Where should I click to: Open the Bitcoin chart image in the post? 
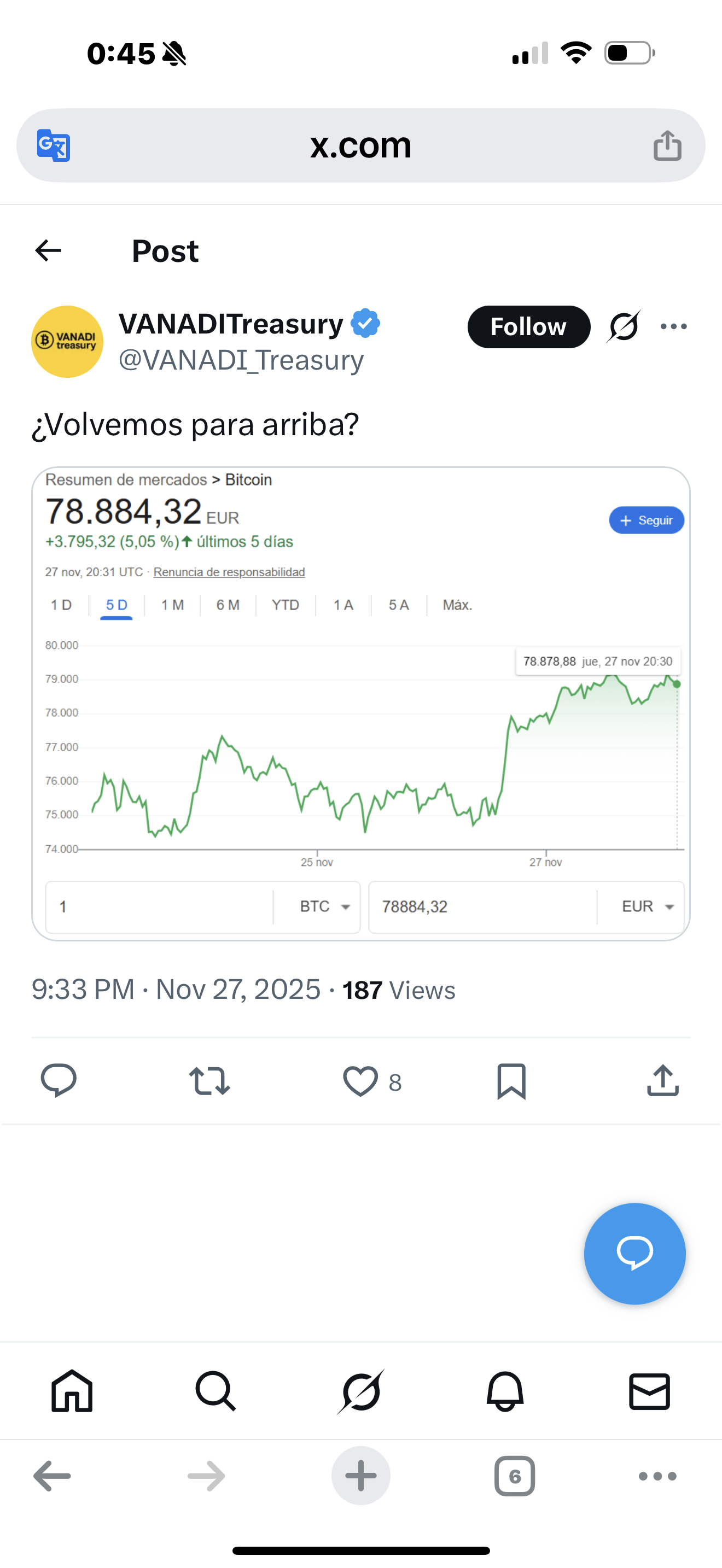360,704
